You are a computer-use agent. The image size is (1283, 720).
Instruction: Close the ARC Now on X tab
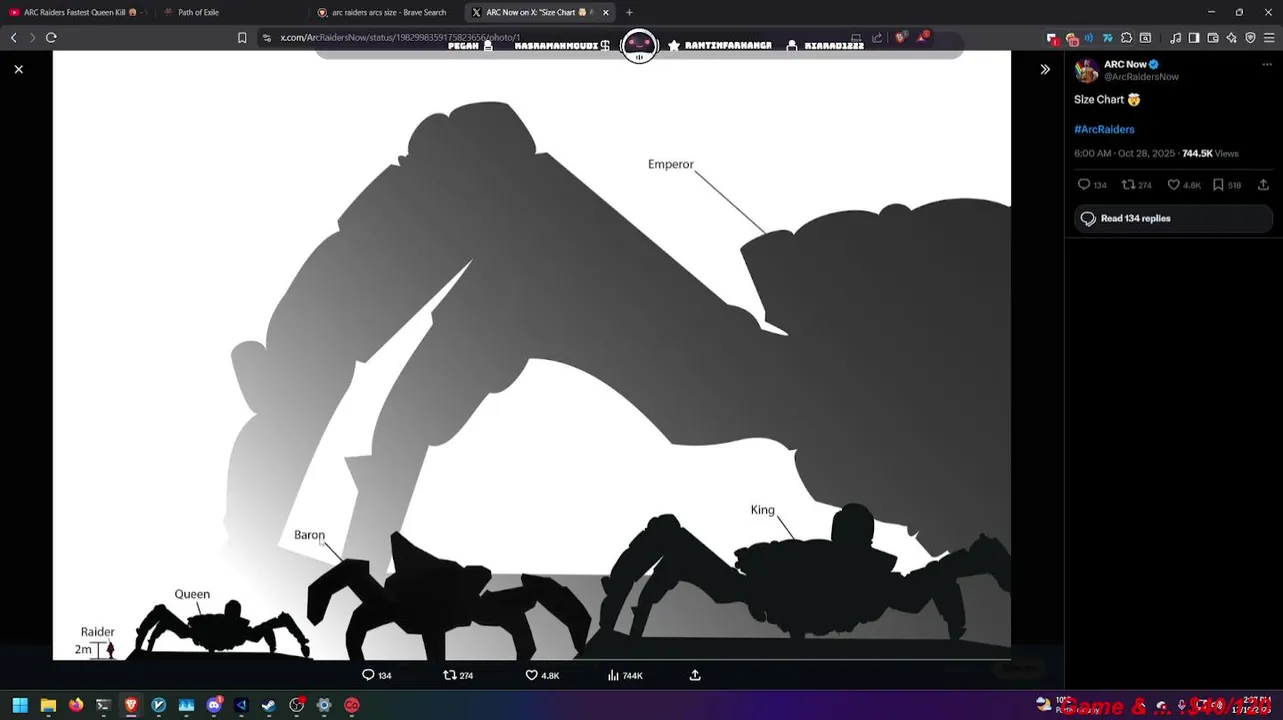point(606,12)
